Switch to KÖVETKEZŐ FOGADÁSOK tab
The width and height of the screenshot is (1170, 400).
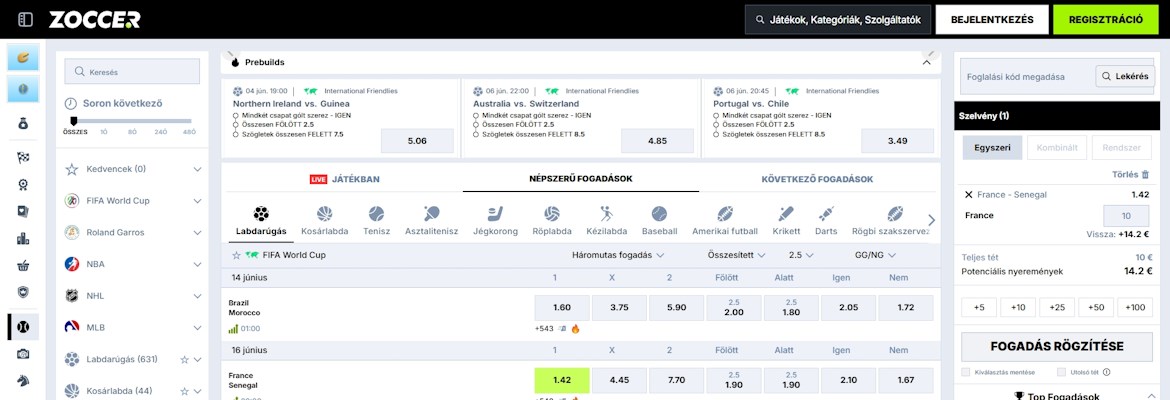pyautogui.click(x=817, y=179)
